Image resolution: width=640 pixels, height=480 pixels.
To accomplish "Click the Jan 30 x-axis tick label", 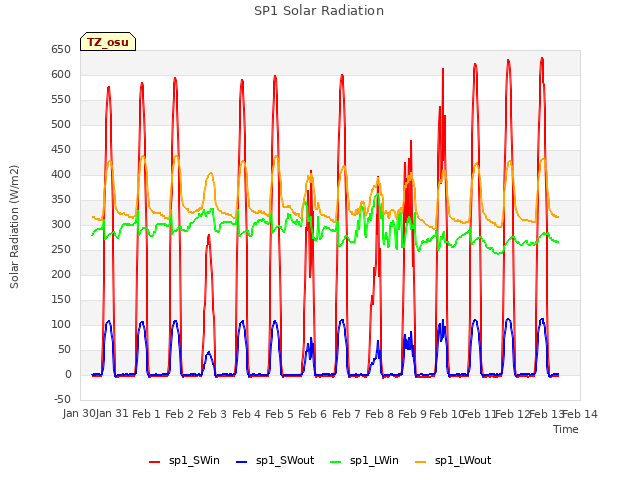I will tap(79, 413).
